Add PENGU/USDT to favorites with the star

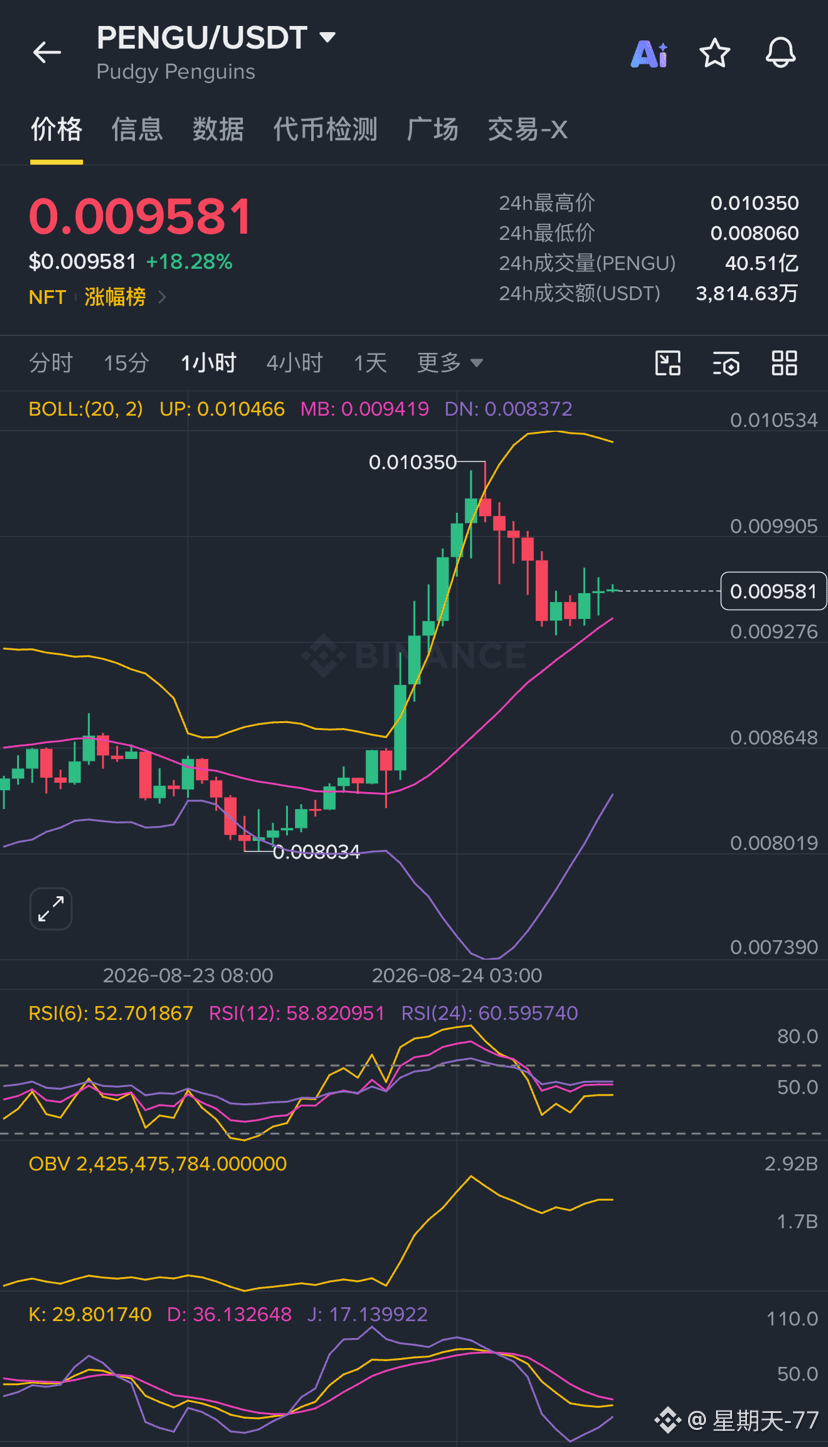click(715, 53)
